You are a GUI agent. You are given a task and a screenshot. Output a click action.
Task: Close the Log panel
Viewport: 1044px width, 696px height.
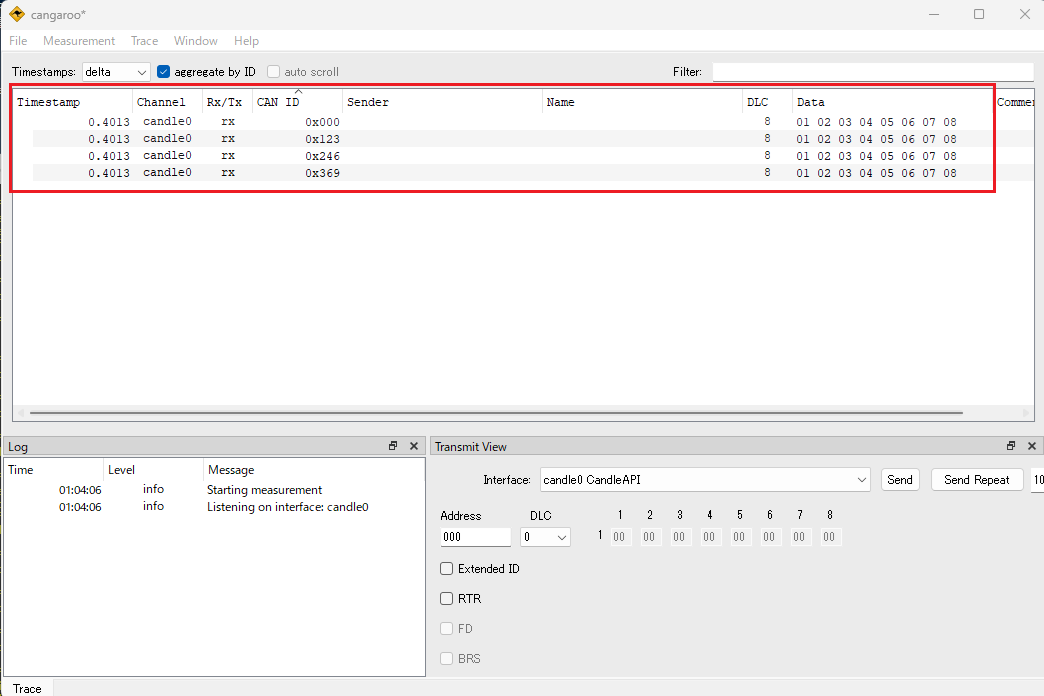click(413, 446)
